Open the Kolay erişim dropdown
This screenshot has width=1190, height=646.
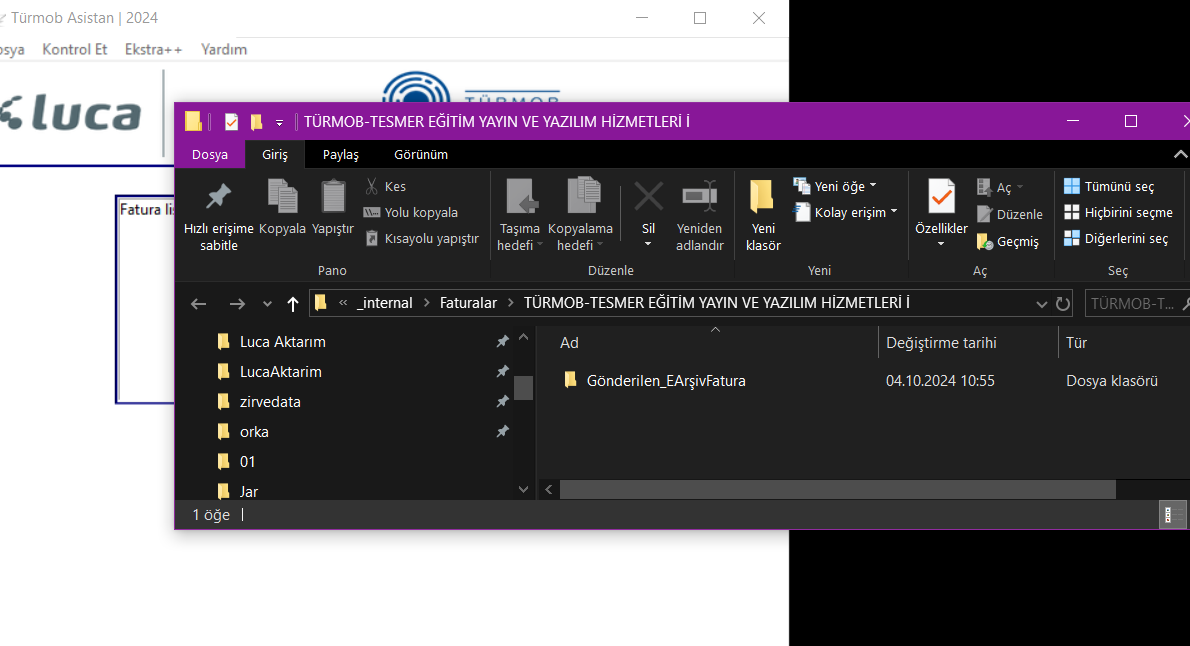pos(845,213)
